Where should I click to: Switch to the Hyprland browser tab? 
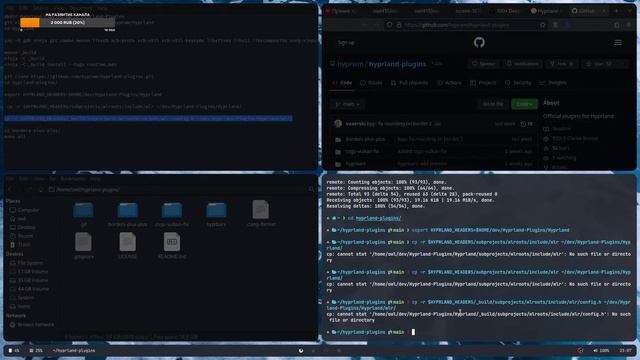click(x=546, y=11)
